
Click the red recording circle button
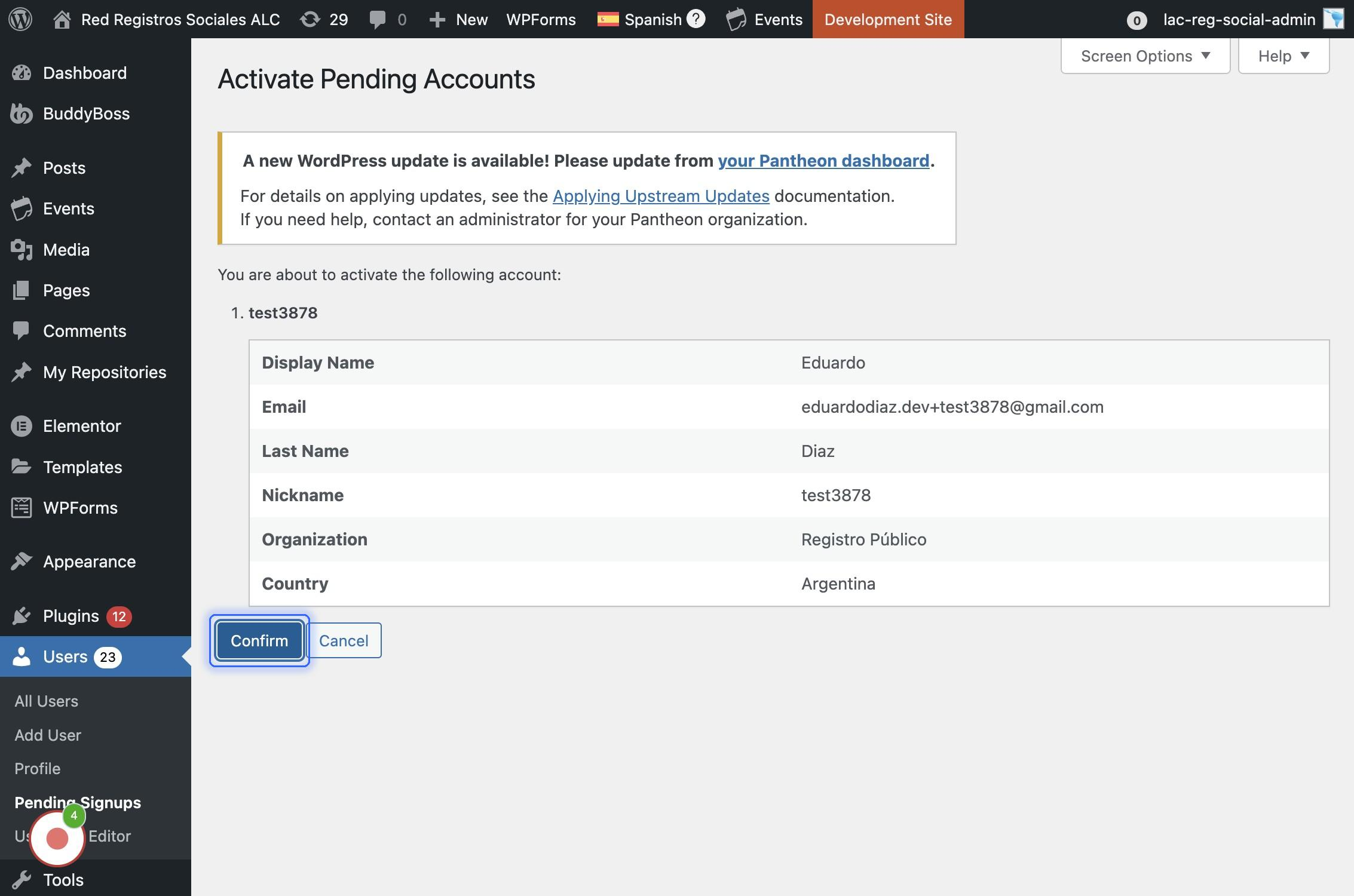click(x=57, y=838)
